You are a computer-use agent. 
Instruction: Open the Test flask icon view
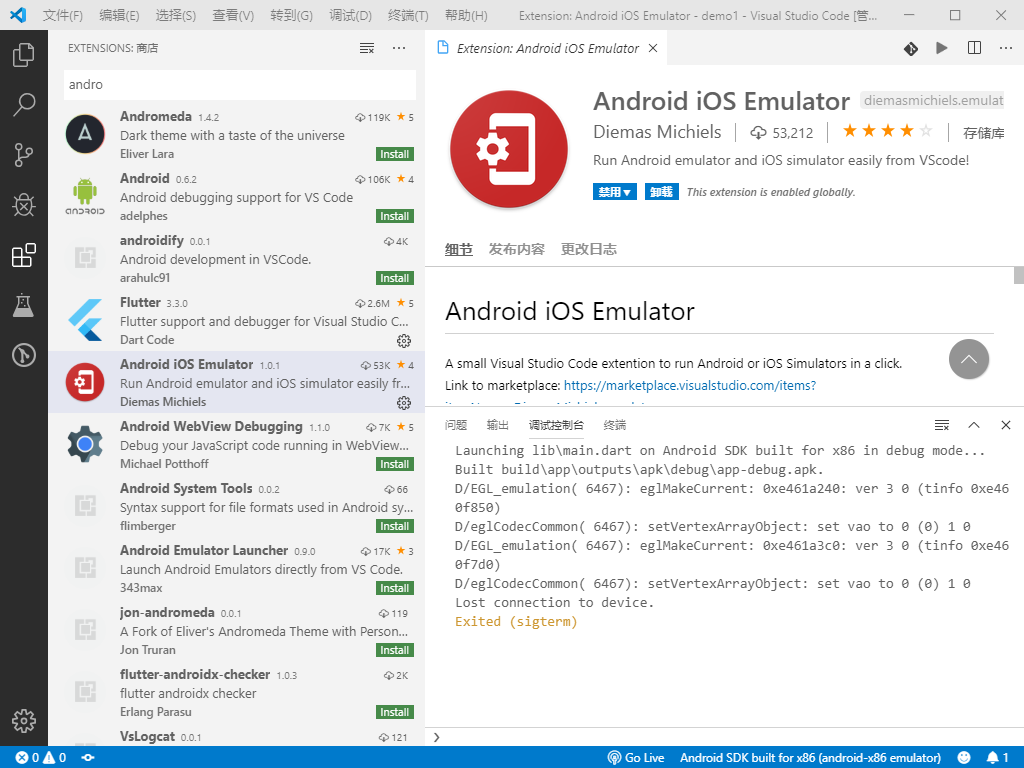[x=24, y=305]
